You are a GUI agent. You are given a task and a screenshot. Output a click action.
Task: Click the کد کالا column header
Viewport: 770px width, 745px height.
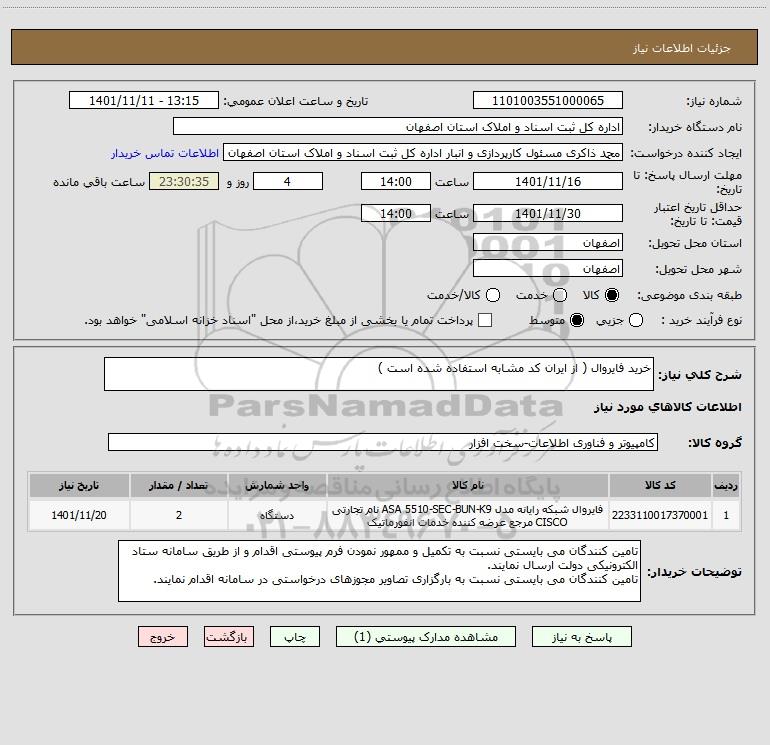(660, 485)
